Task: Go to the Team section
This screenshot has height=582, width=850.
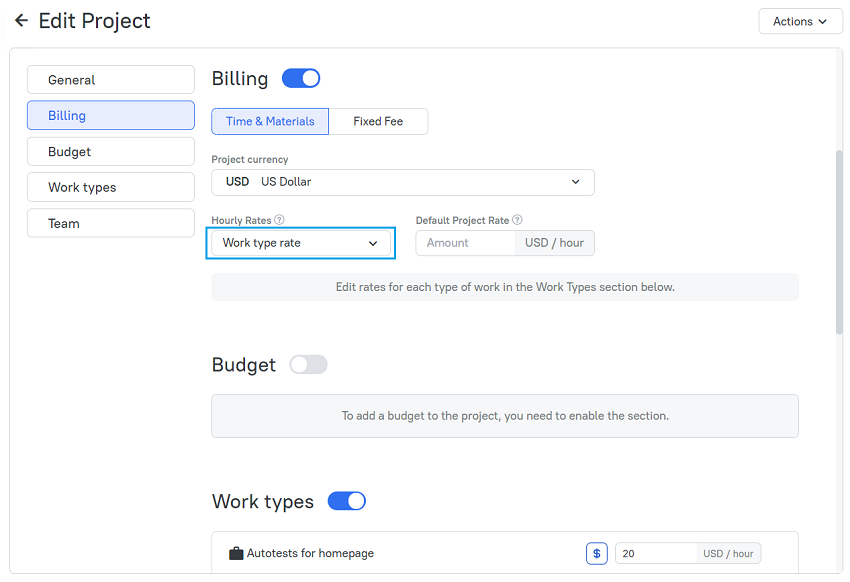Action: click(x=110, y=223)
